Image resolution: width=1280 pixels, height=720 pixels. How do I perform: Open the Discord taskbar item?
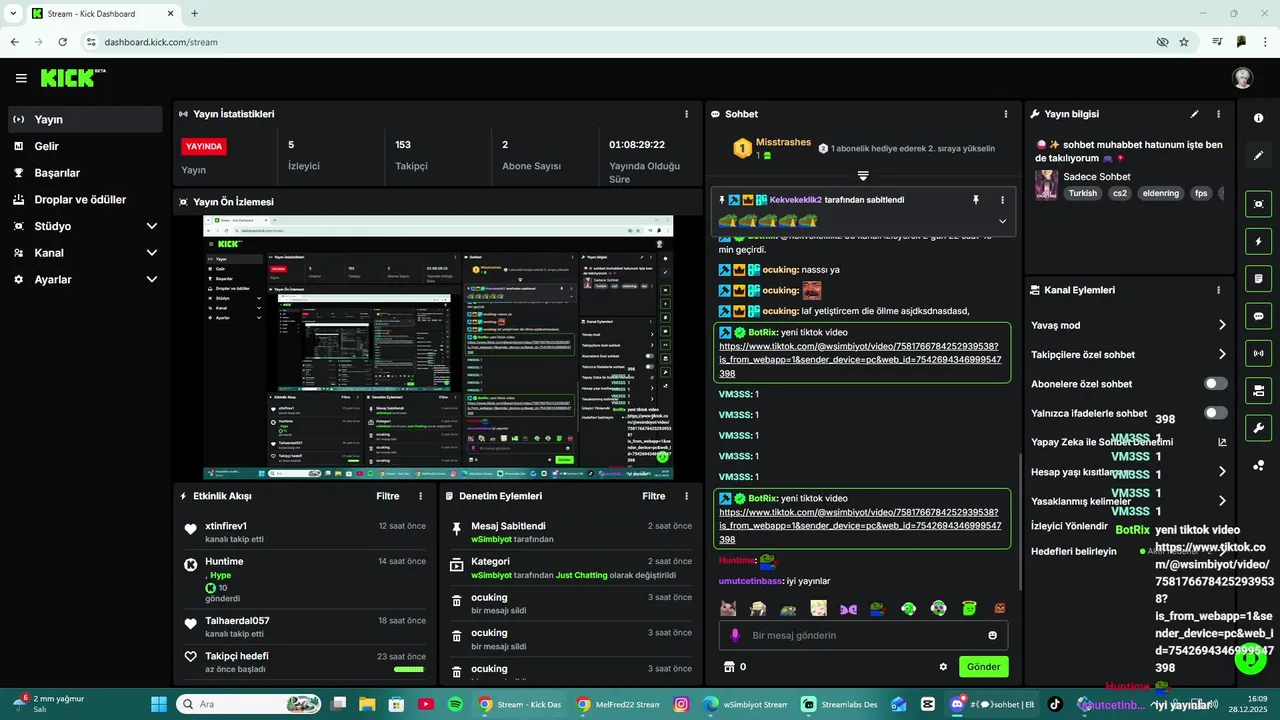tap(993, 704)
